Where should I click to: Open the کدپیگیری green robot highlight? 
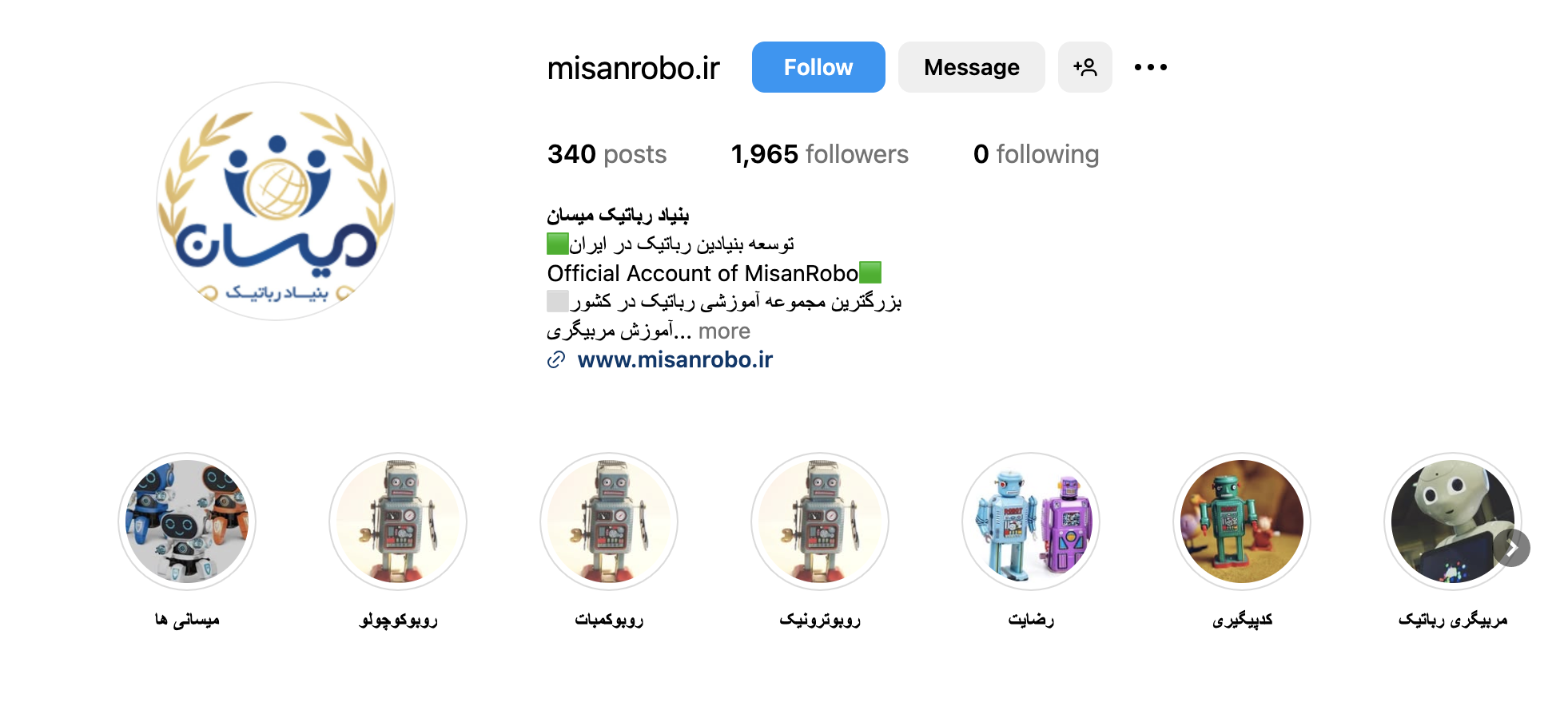pos(1242,522)
